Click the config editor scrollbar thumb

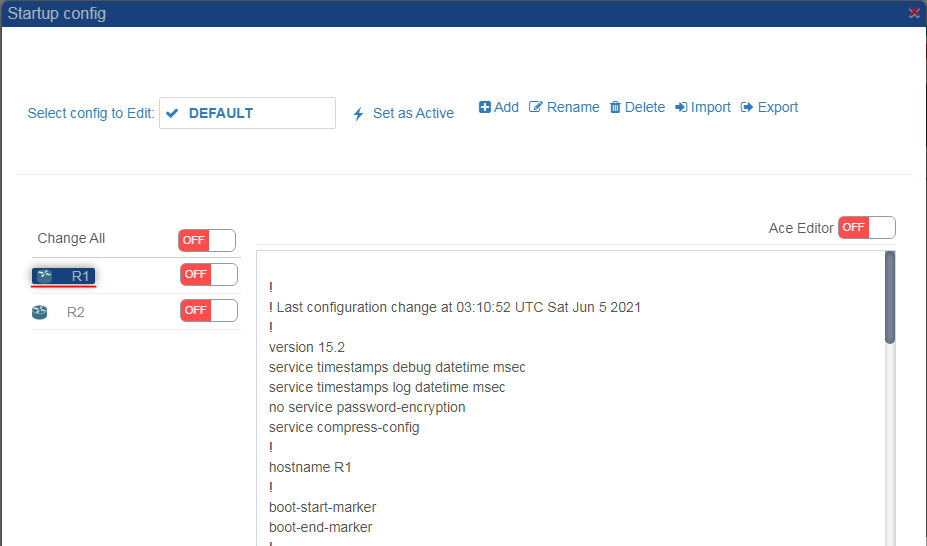pos(890,297)
